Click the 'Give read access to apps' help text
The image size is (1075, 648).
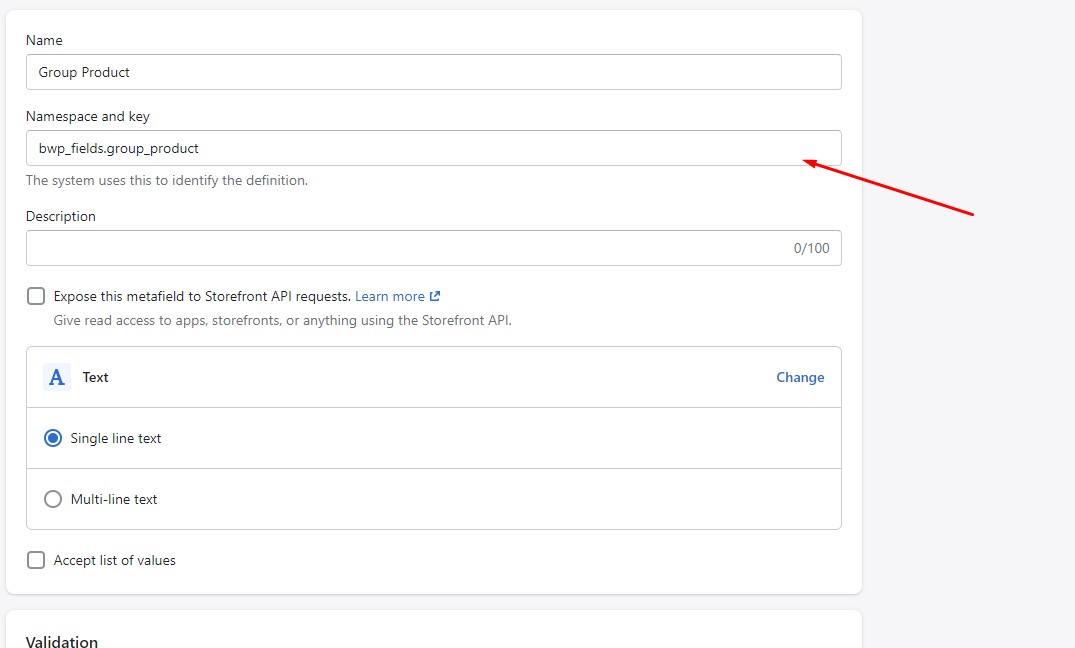(282, 321)
